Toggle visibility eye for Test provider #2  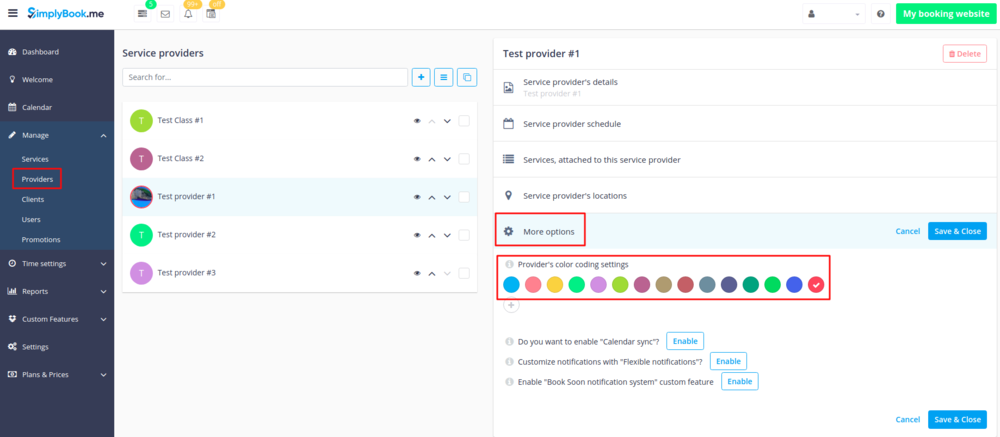pyautogui.click(x=417, y=235)
